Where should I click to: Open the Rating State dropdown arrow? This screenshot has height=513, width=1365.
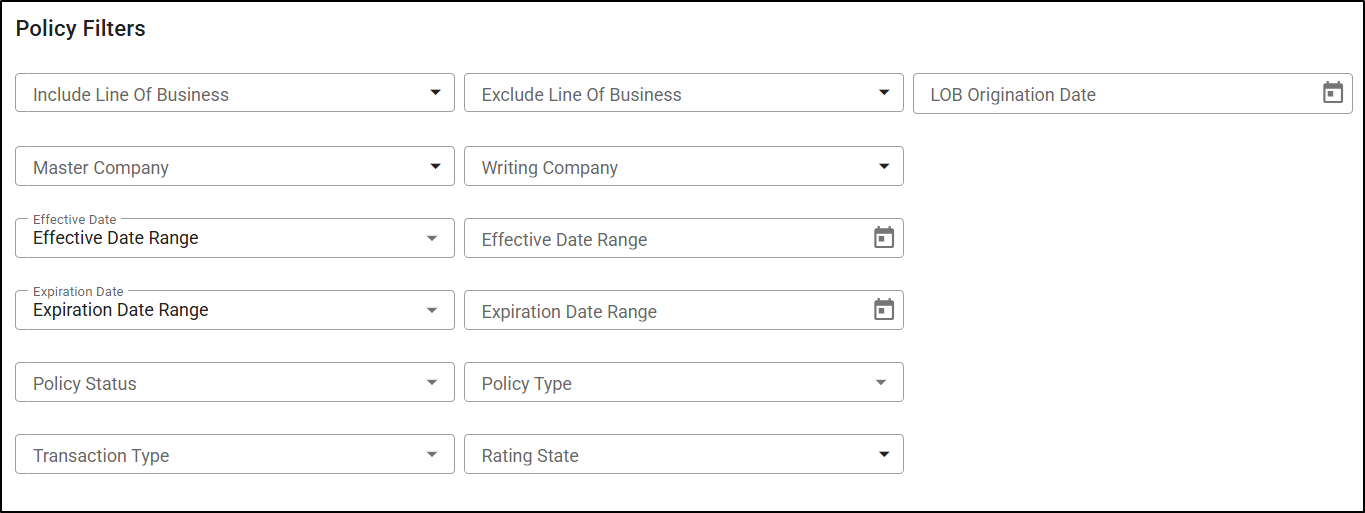[884, 455]
